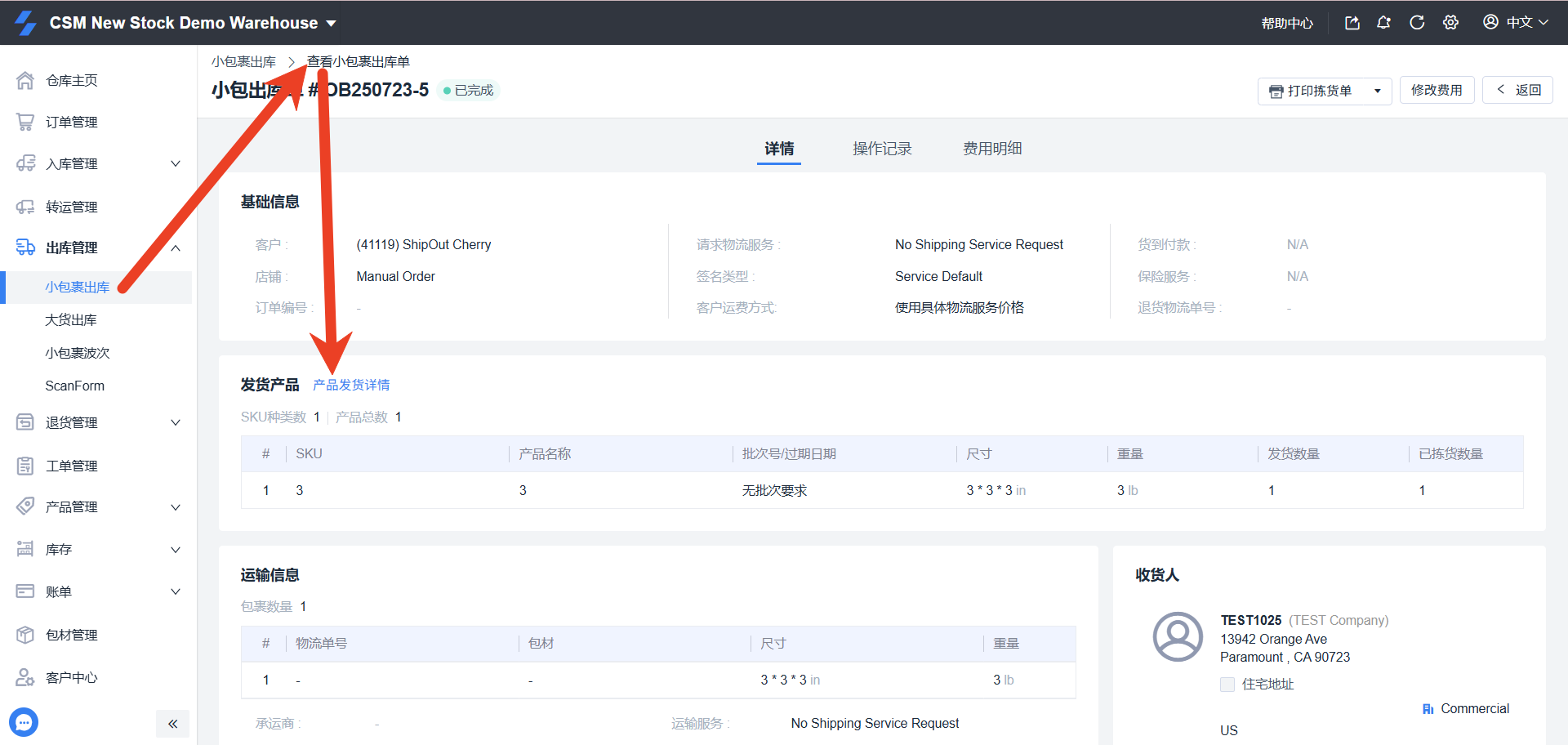The height and width of the screenshot is (745, 1568).
Task: Open 工单管理 menu item
Action: coord(72,466)
